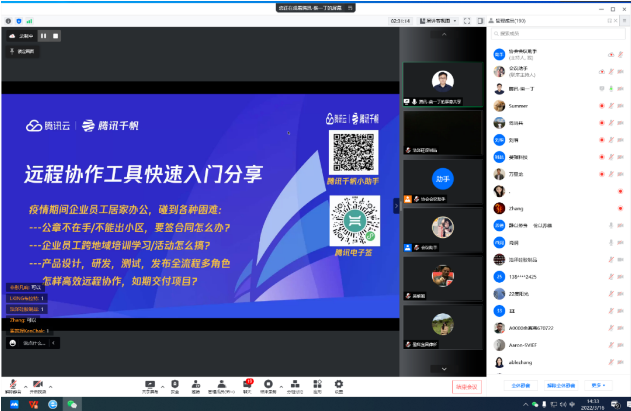Collapse the chat input popup arrow
The image size is (631, 411).
[x=53, y=343]
